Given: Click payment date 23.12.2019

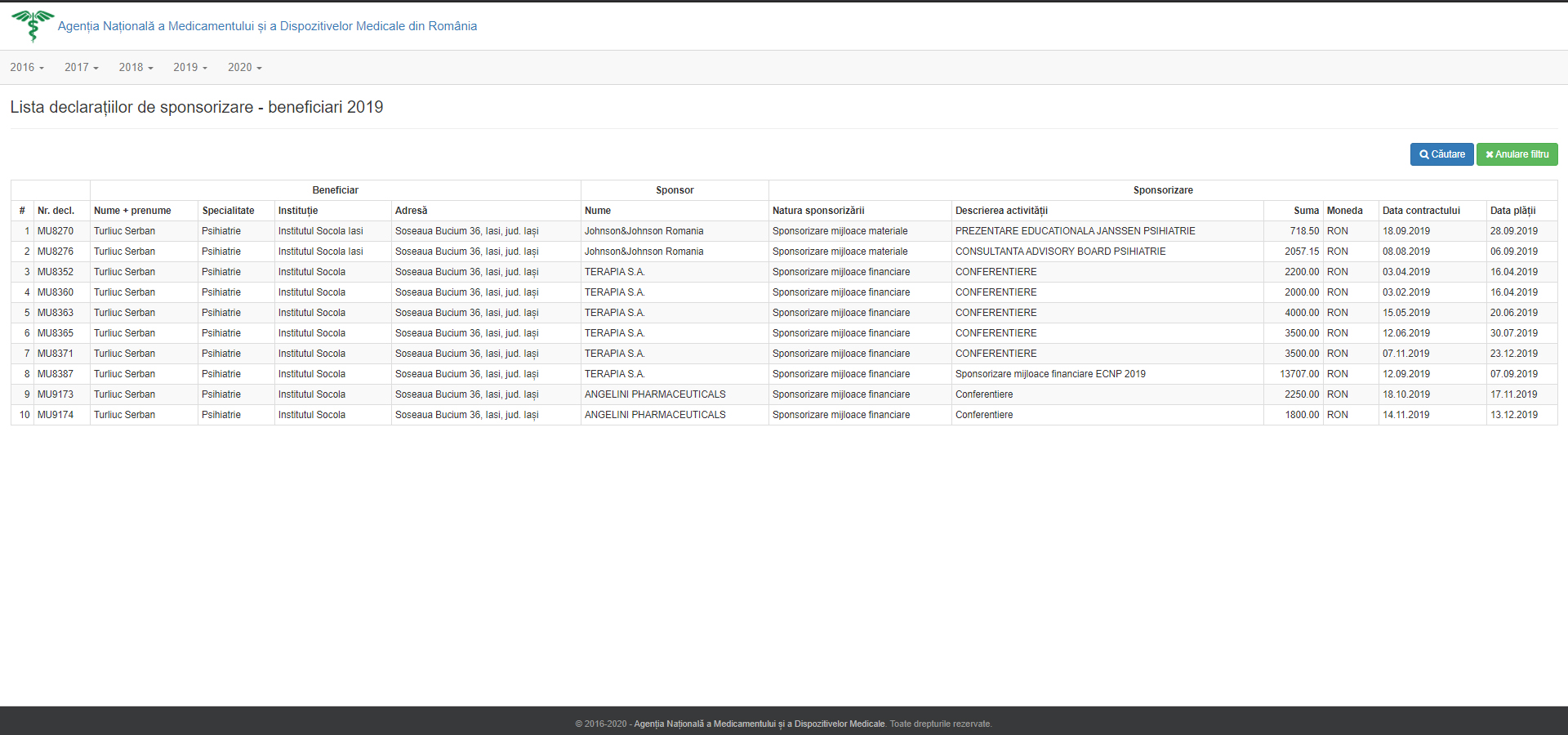Looking at the screenshot, I should coord(1514,354).
